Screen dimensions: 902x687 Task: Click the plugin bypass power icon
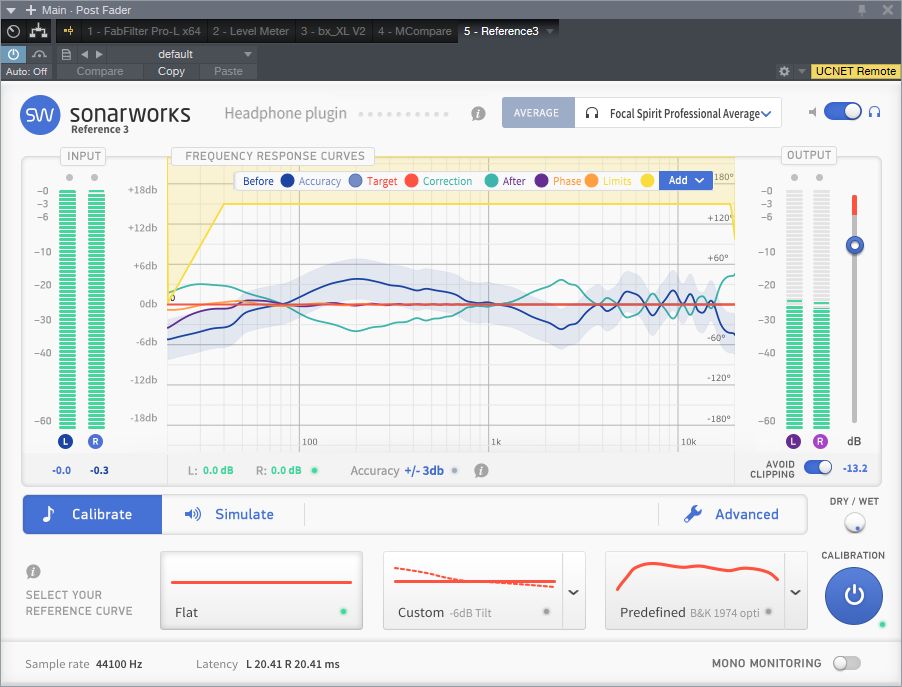13,54
